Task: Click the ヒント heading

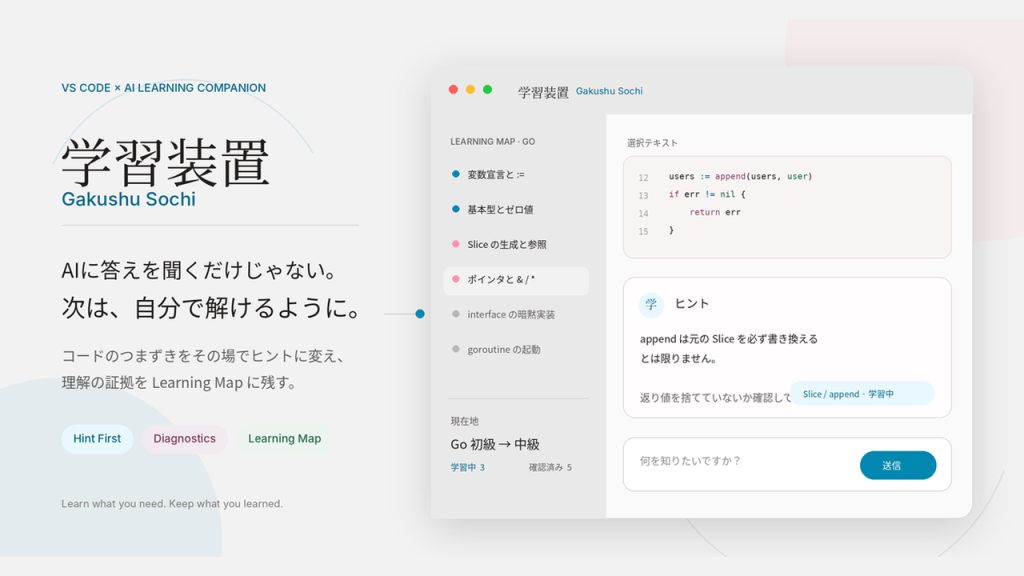Action: click(692, 304)
